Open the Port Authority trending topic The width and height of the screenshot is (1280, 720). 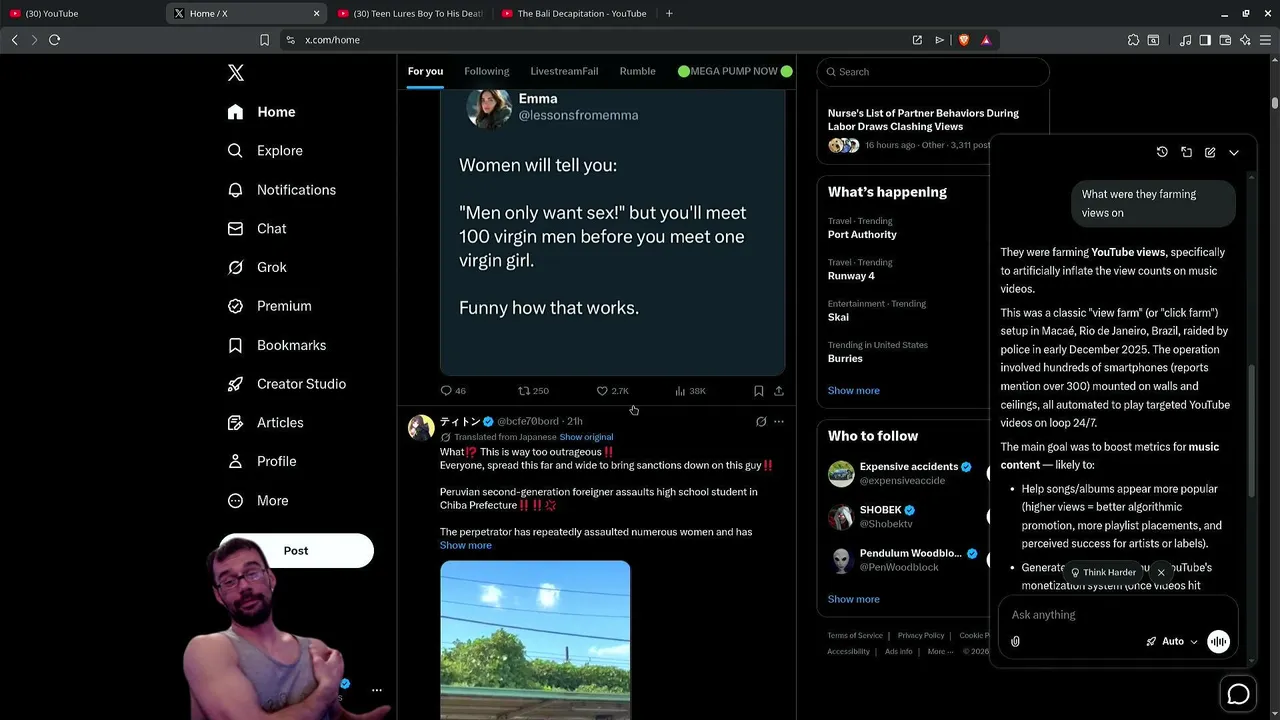click(x=862, y=235)
